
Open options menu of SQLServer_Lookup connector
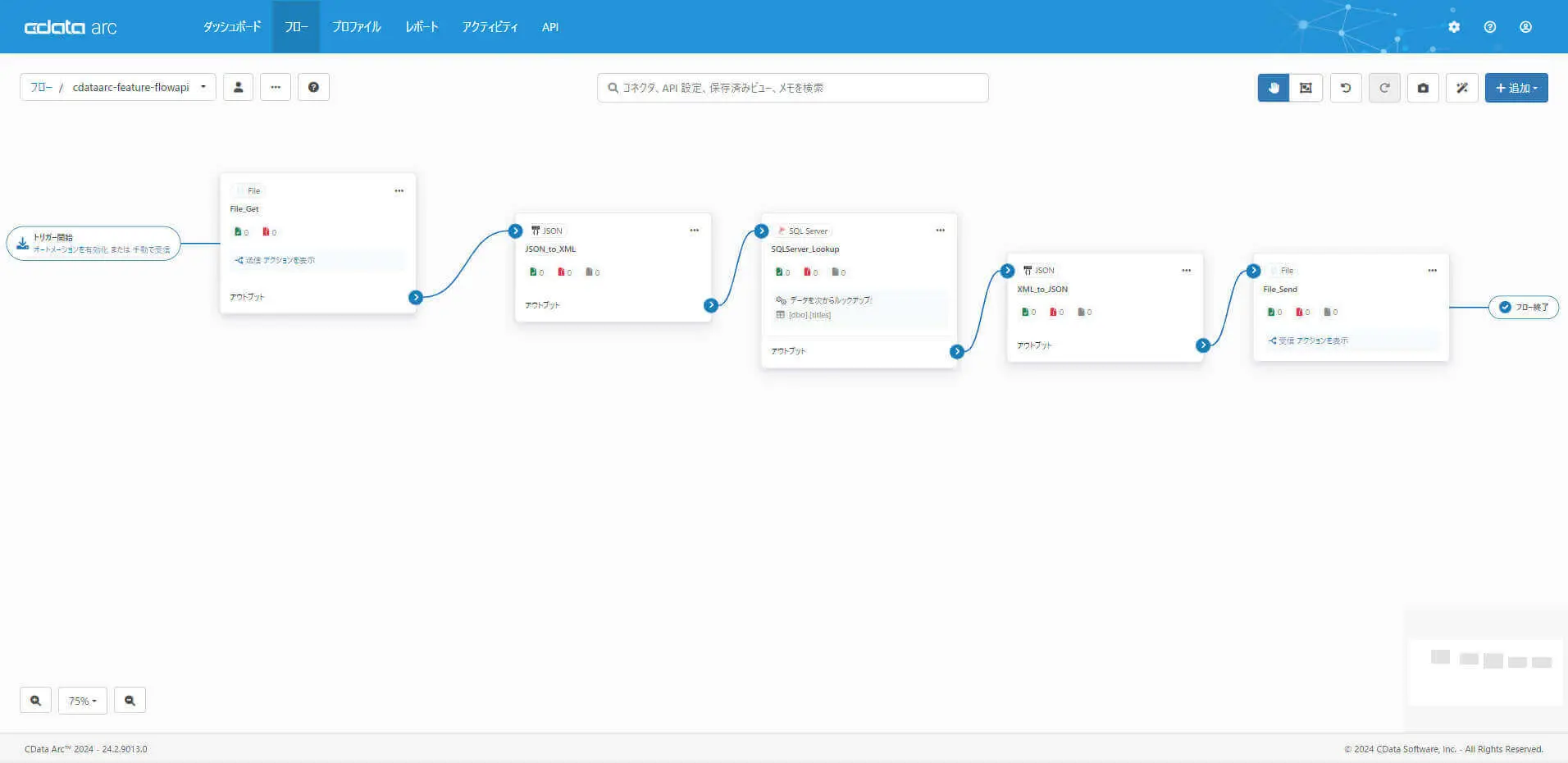point(940,231)
